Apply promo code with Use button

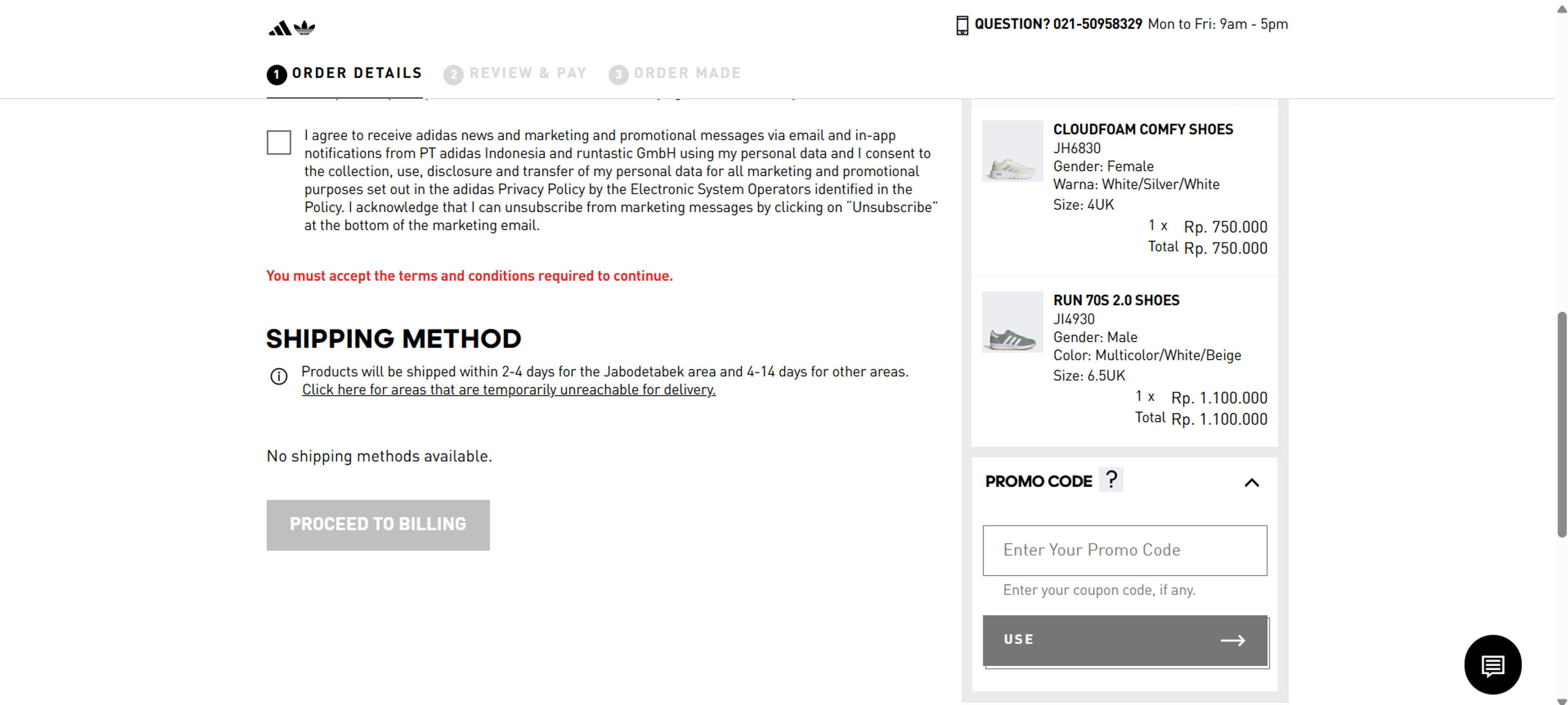[x=1124, y=640]
